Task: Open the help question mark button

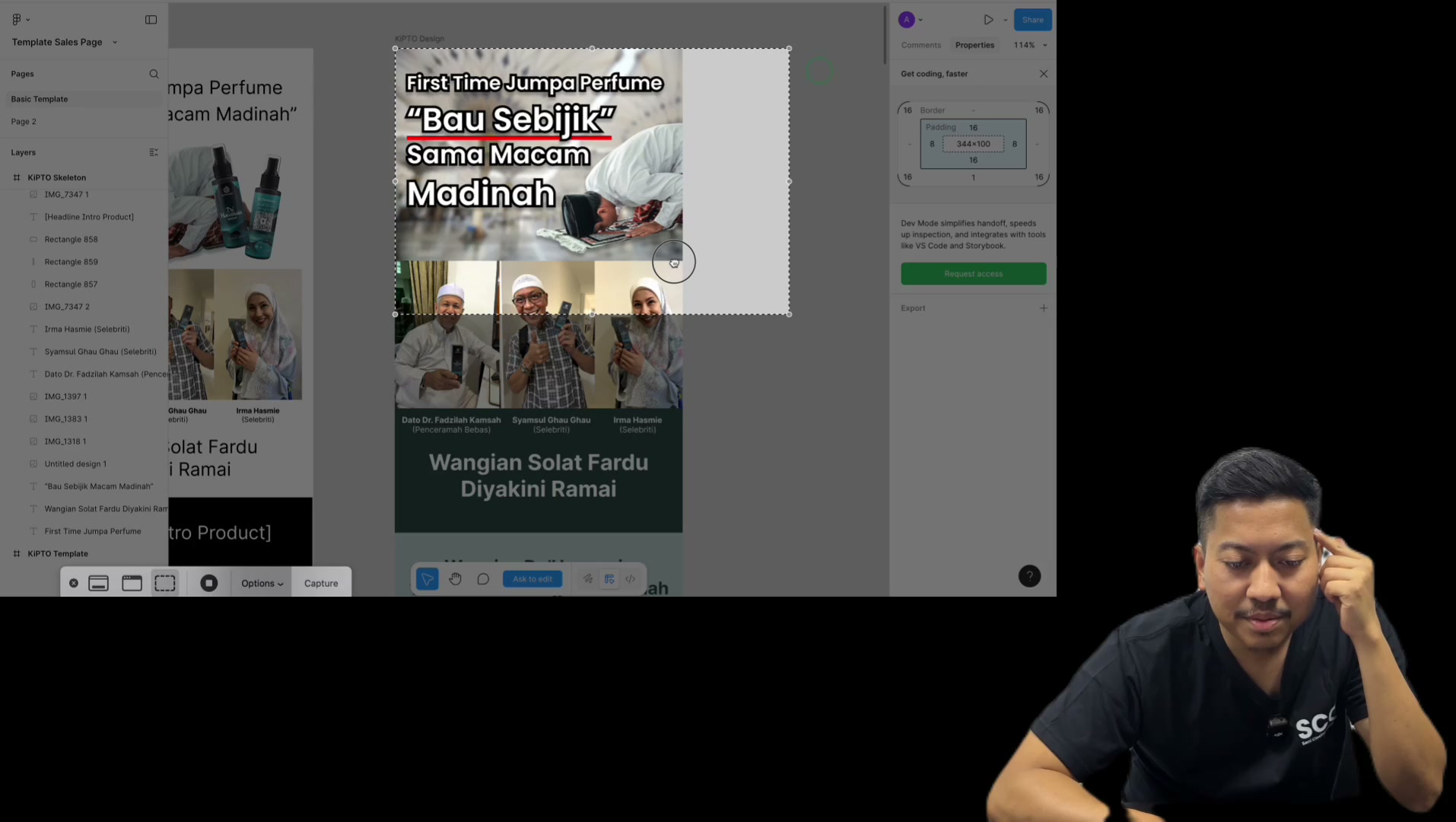Action: click(1029, 576)
